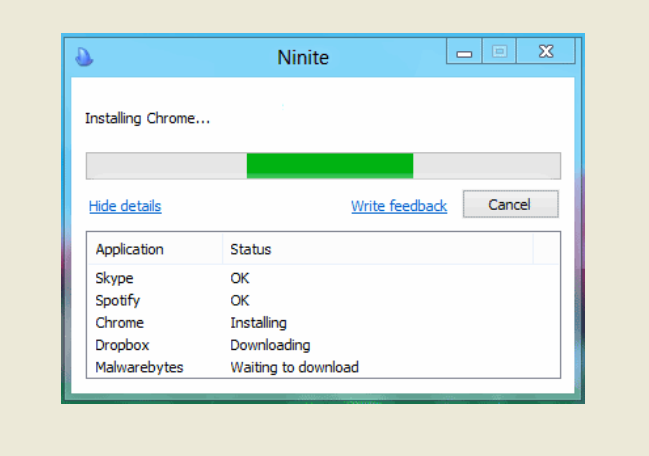Viewport: 649px width, 456px height.
Task: Click the Installing status for Chrome
Action: click(x=258, y=322)
